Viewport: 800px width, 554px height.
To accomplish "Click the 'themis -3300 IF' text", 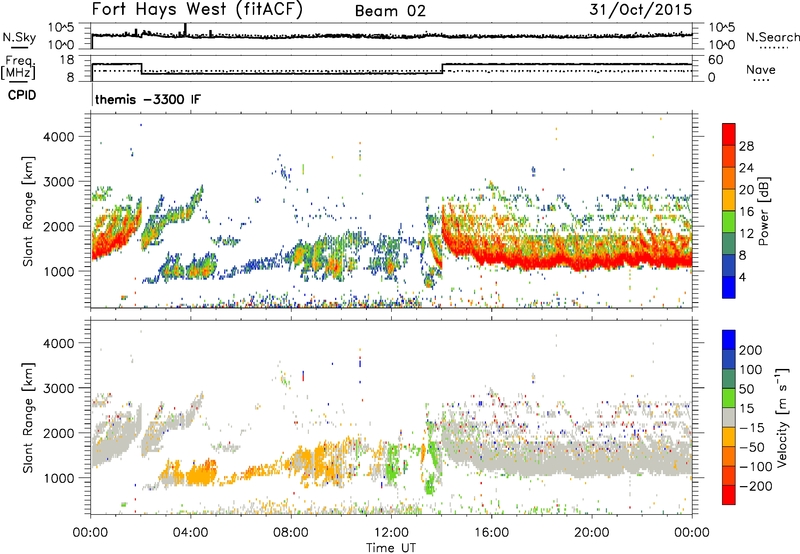I will point(148,99).
